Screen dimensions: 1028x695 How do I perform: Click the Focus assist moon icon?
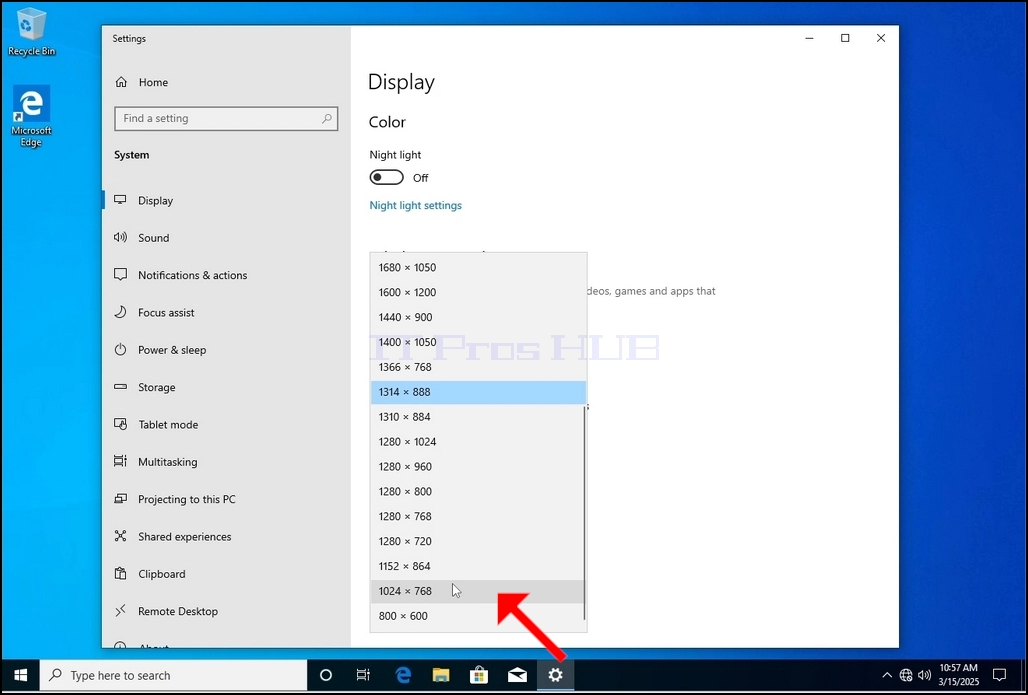(x=120, y=312)
